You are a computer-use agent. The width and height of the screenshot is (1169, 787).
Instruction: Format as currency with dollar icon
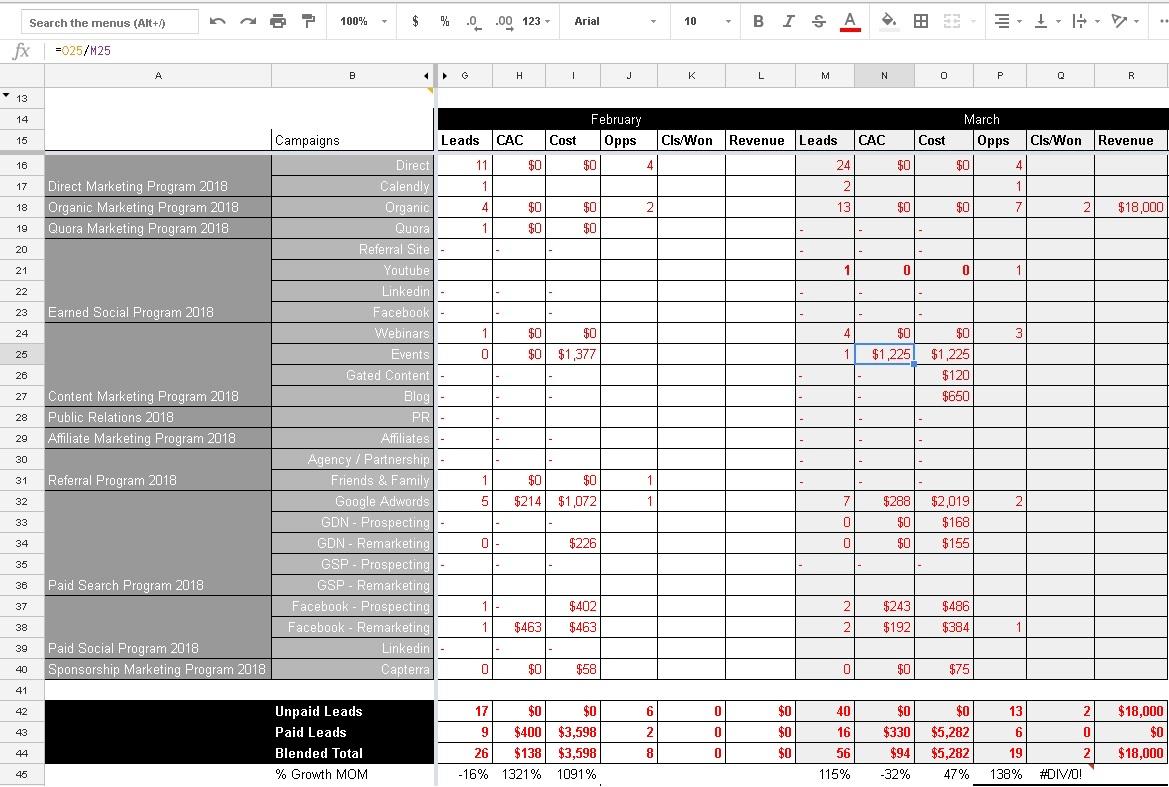(415, 22)
